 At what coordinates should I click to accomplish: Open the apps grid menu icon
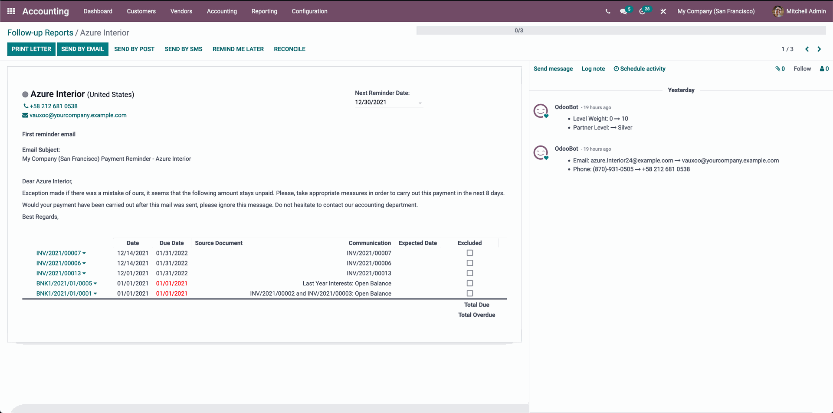tap(10, 11)
